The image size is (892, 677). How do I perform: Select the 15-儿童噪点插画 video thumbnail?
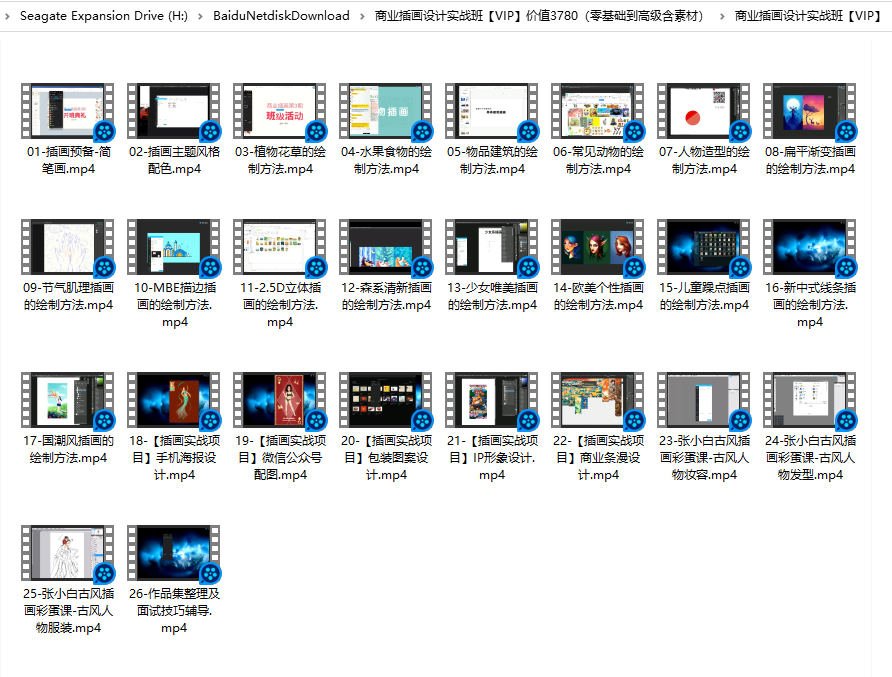click(x=703, y=245)
